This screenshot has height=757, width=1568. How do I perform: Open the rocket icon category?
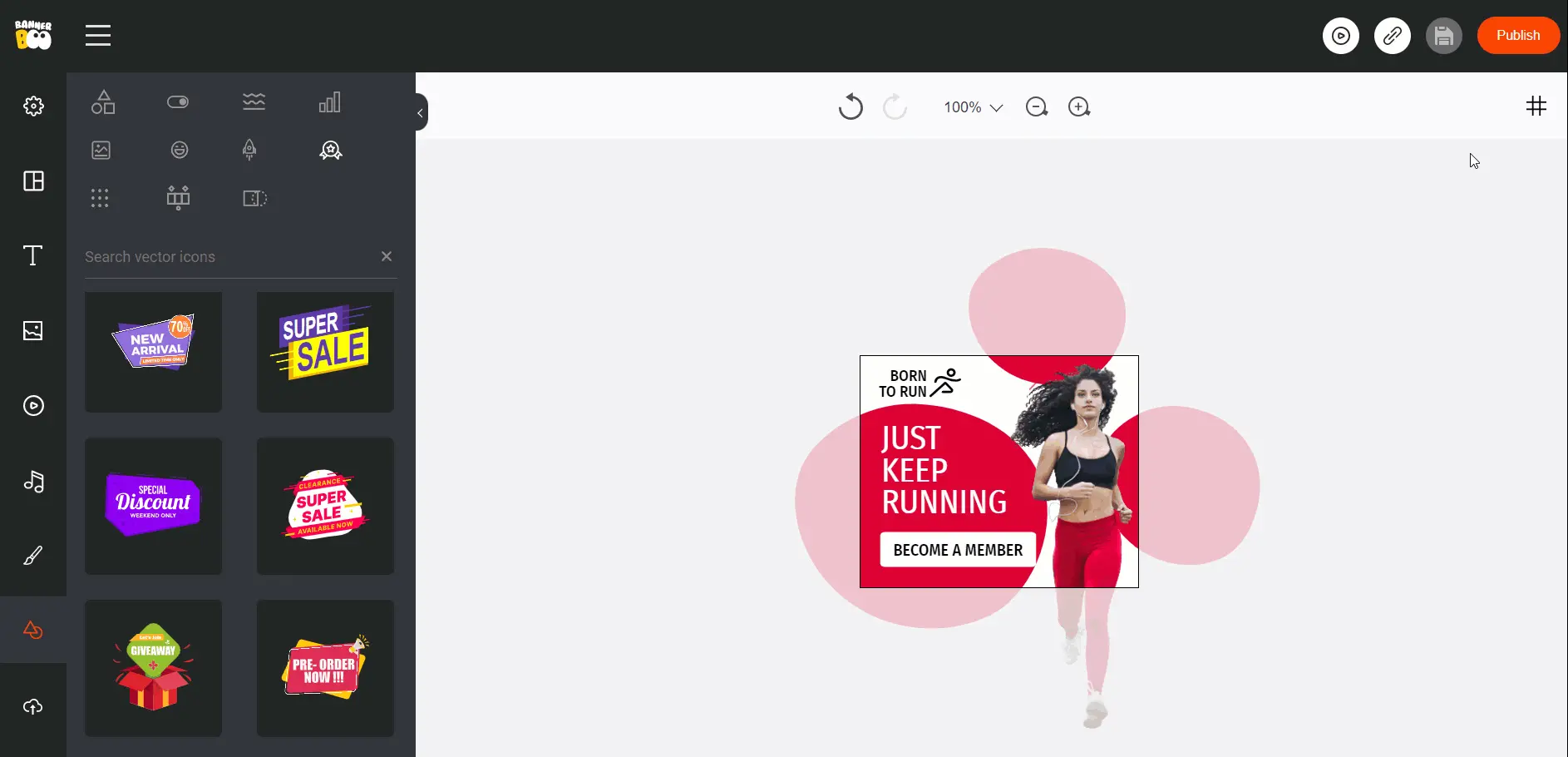[x=249, y=150]
